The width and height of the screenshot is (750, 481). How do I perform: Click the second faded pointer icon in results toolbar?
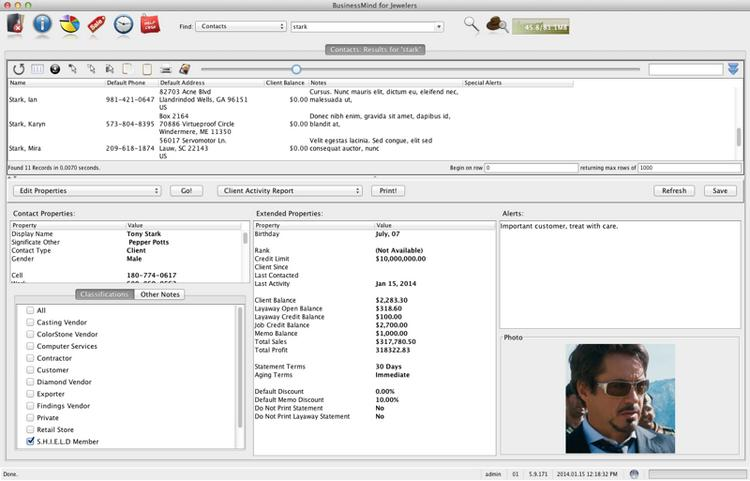(91, 69)
